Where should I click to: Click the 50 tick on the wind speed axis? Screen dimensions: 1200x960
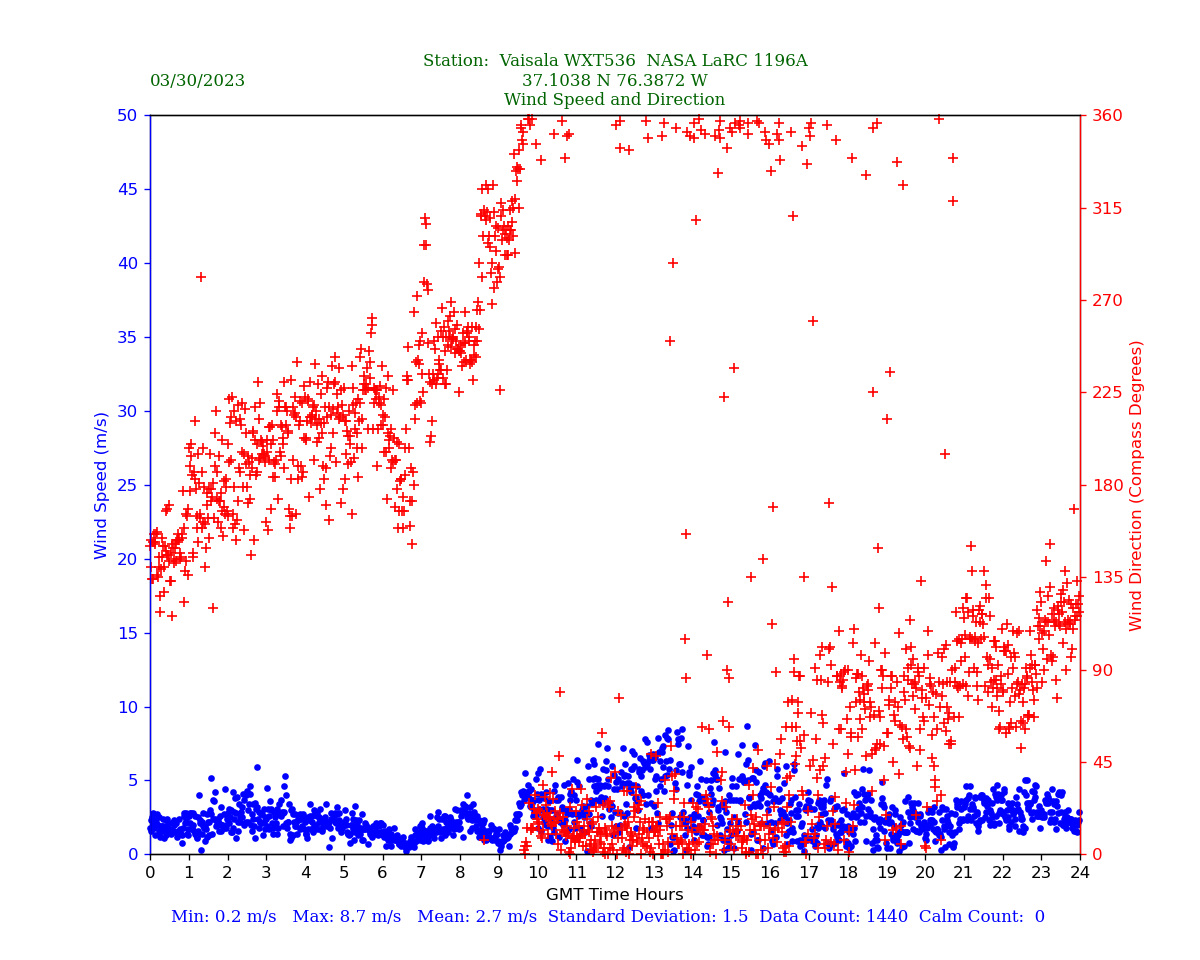(x=127, y=115)
